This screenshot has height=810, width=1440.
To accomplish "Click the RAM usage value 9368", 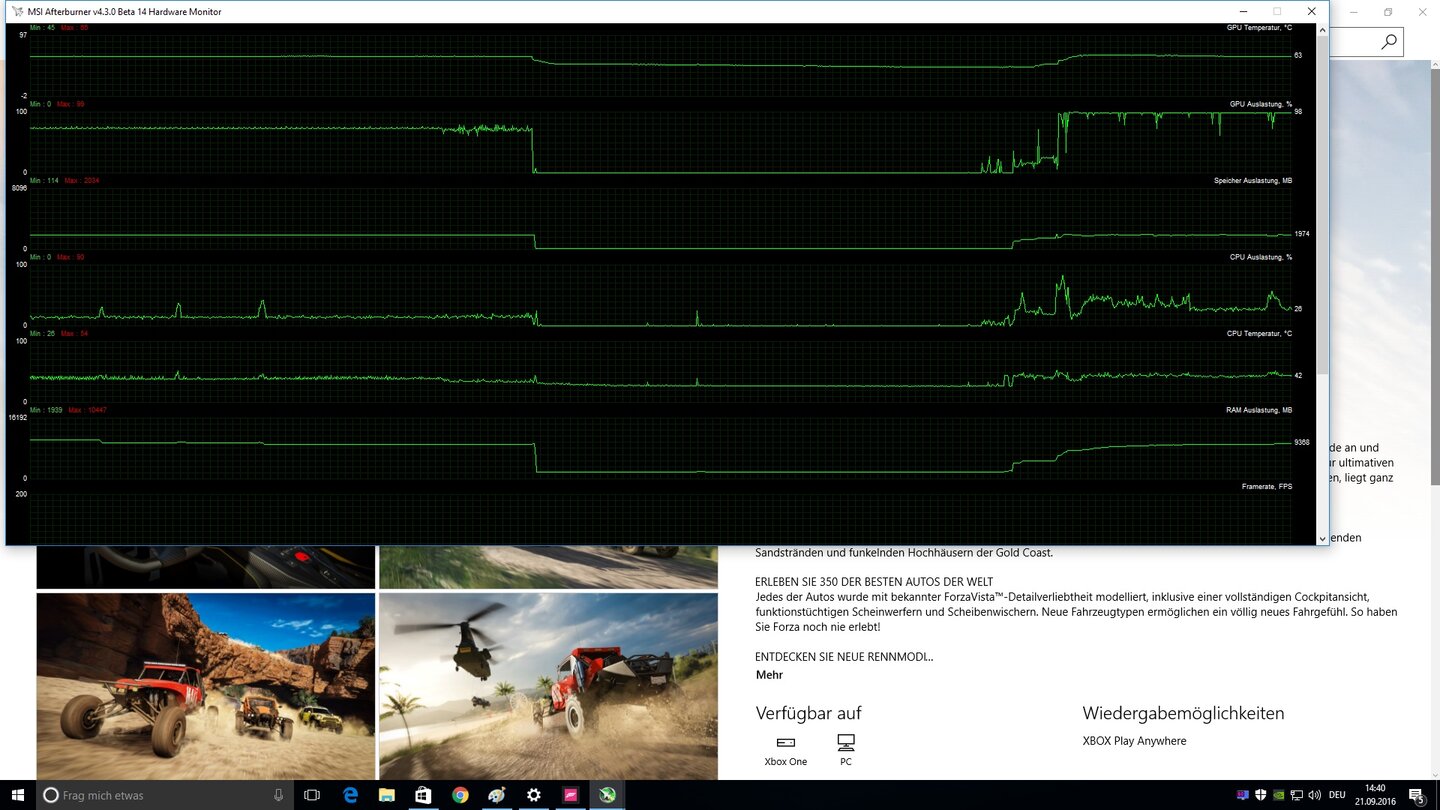I will [x=1301, y=442].
